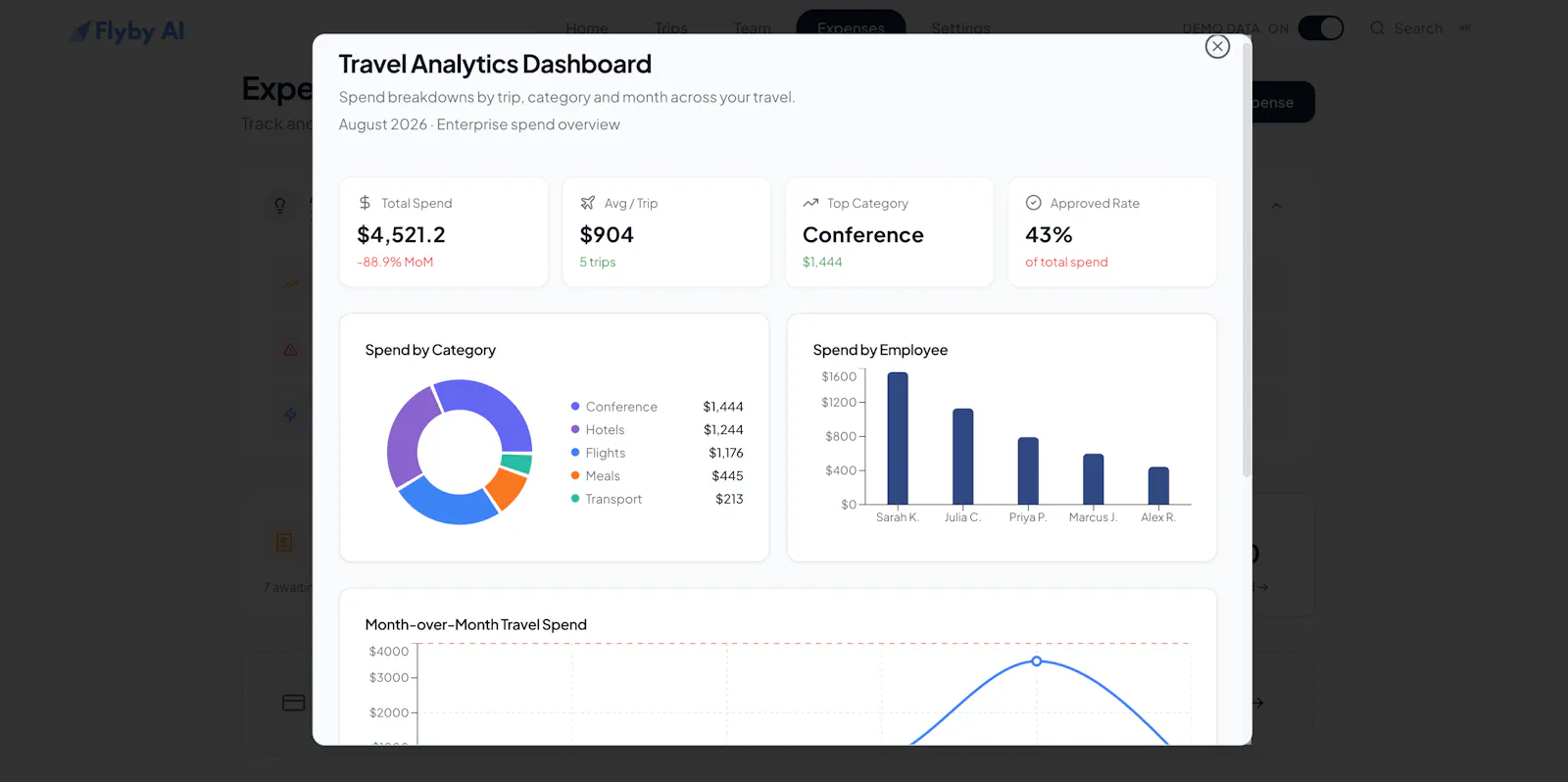1568x782 pixels.
Task: Click the airplane icon on Avg / Trip card
Action: pos(588,203)
